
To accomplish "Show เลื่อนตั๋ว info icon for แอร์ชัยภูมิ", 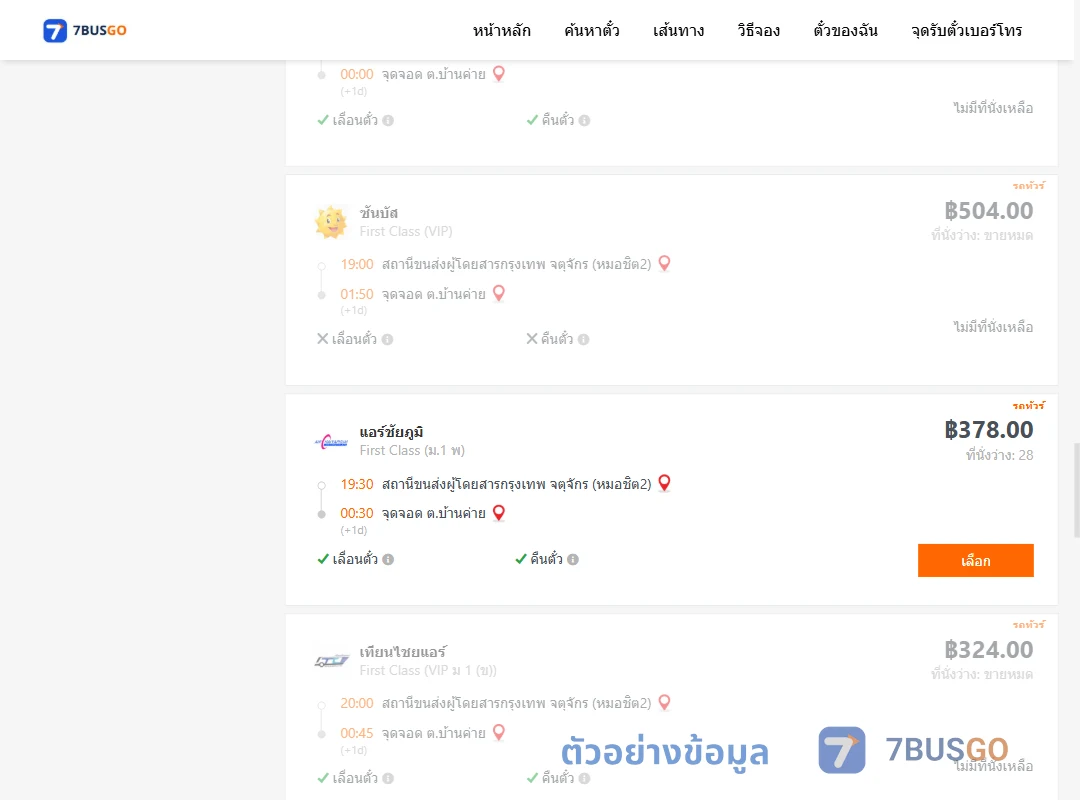I will coord(388,560).
